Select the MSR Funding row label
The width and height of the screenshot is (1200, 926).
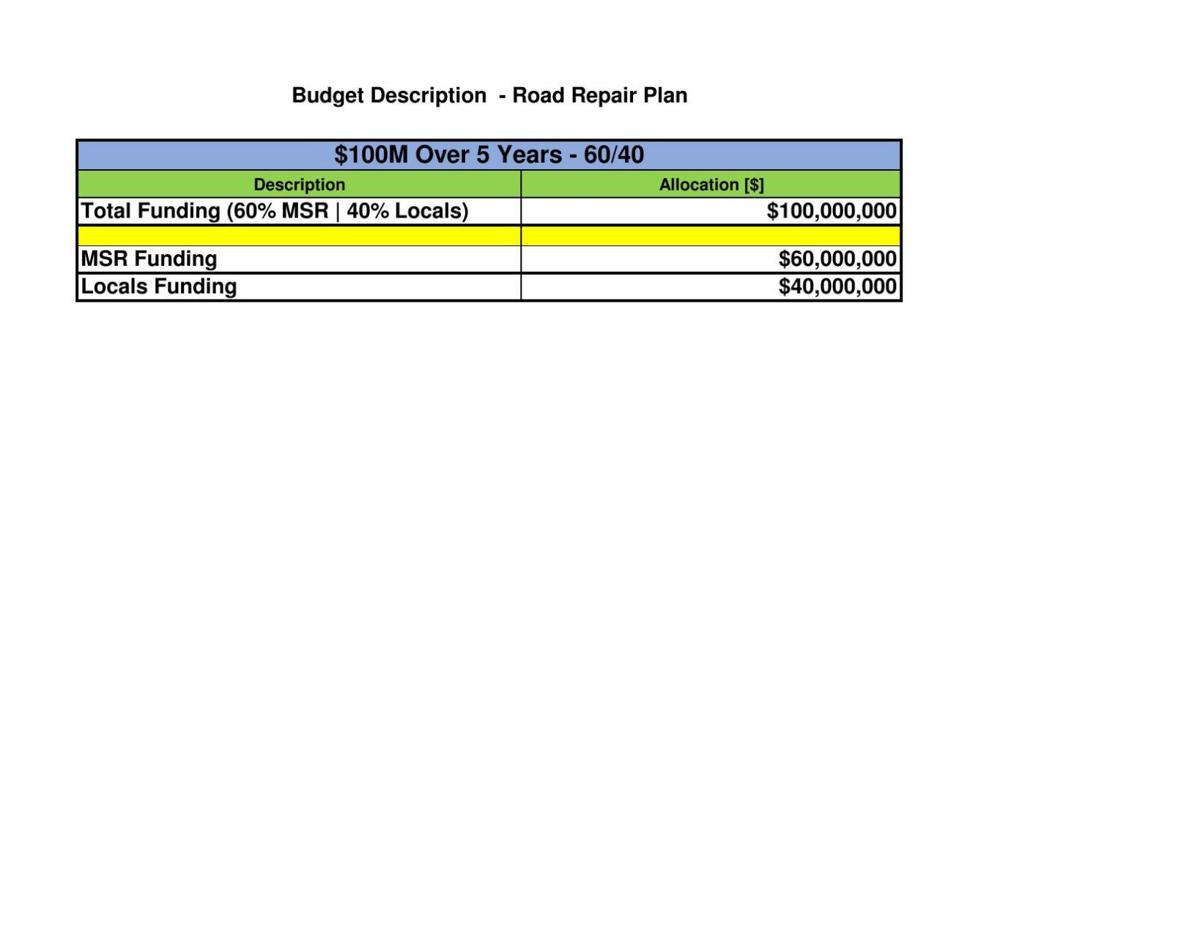pyautogui.click(x=149, y=258)
